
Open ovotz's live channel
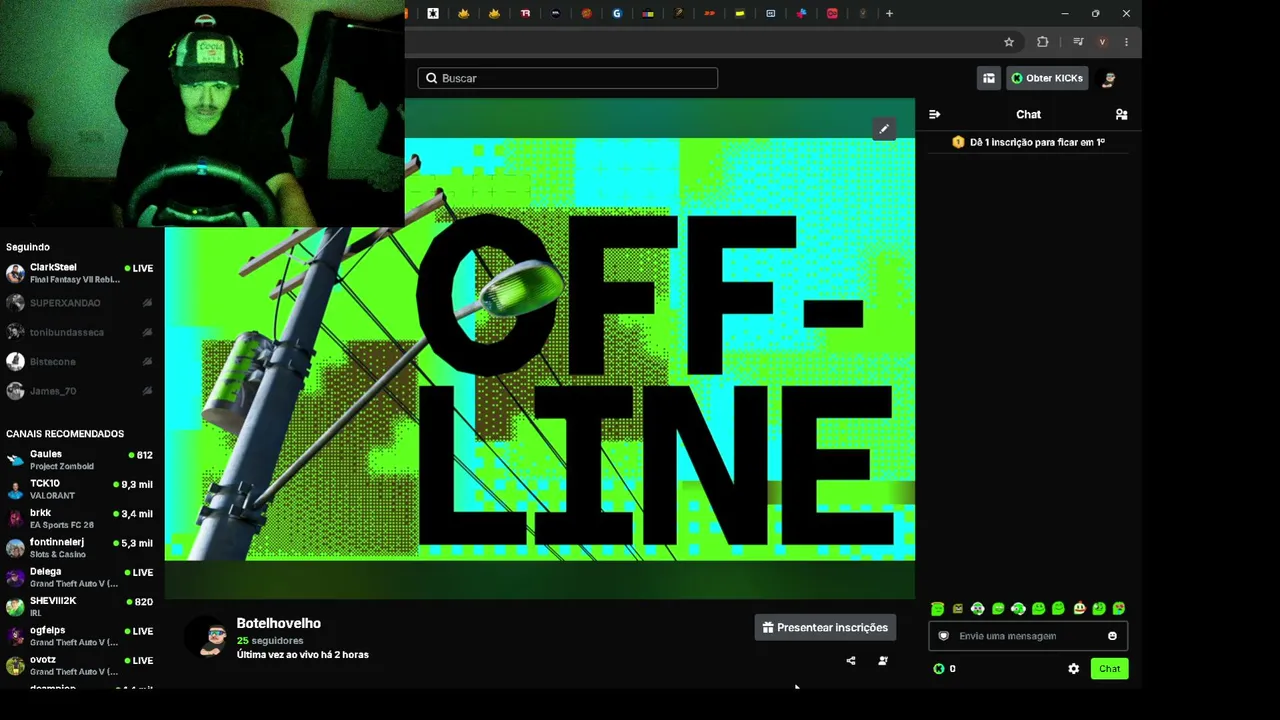pos(80,665)
